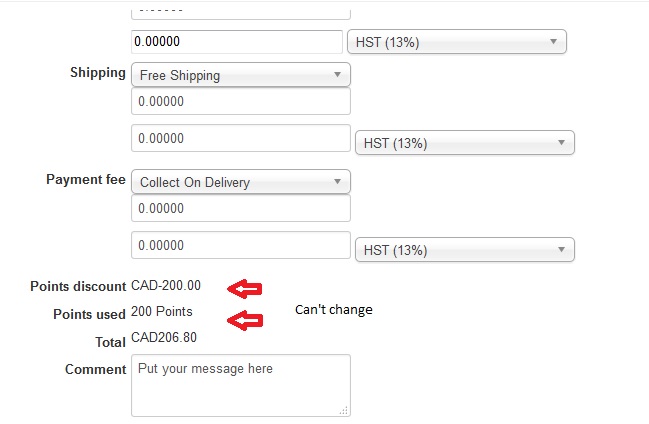Click the 200 Points used value
The height and width of the screenshot is (424, 649).
point(162,312)
